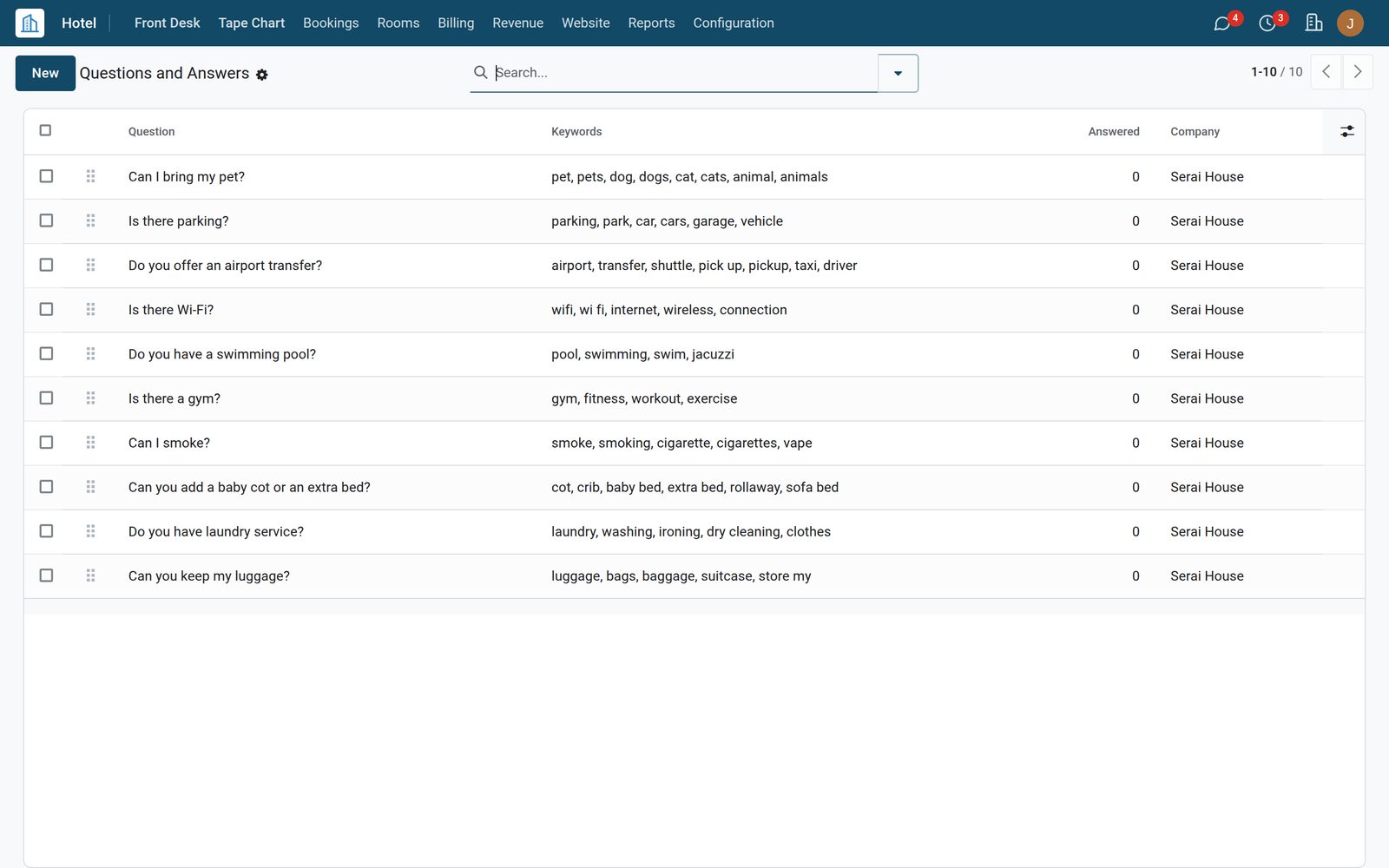Sort by the Keywords column header
The image size is (1389, 868).
(576, 132)
